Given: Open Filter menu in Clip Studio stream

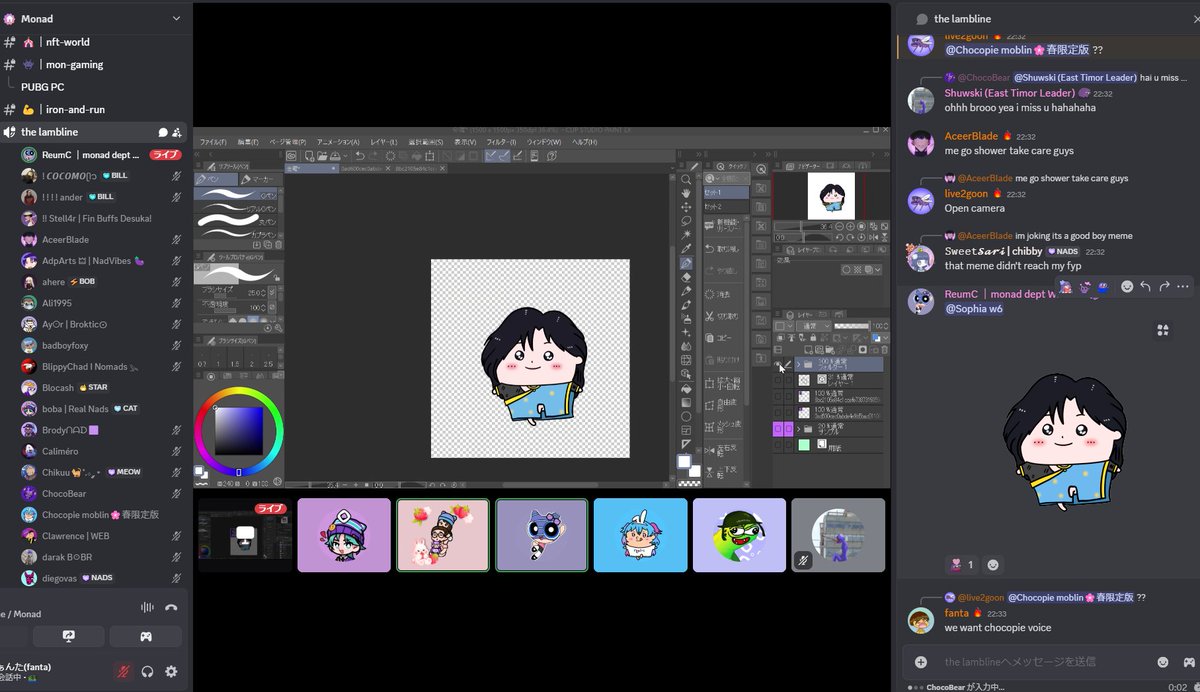Looking at the screenshot, I should [500, 142].
